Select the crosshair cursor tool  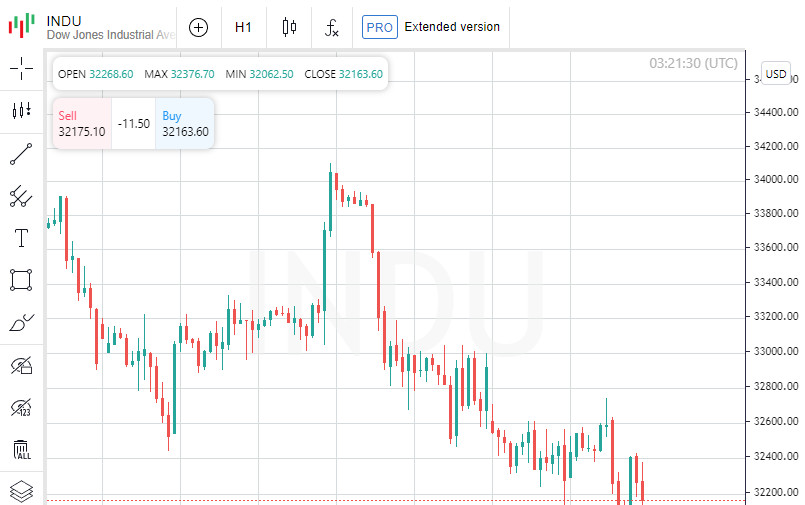[x=21, y=68]
